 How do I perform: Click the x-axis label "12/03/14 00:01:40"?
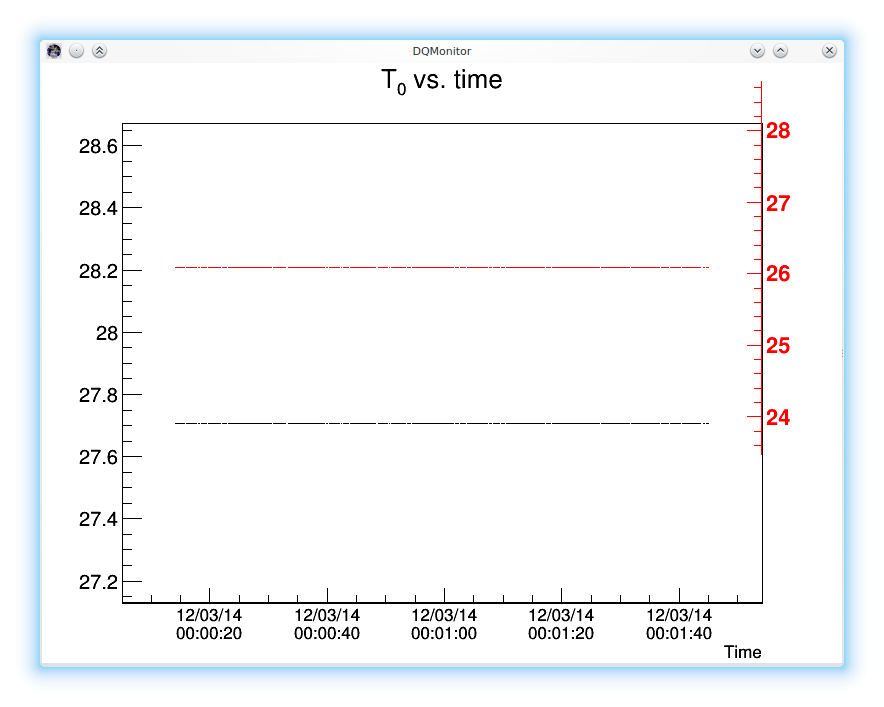pos(679,624)
